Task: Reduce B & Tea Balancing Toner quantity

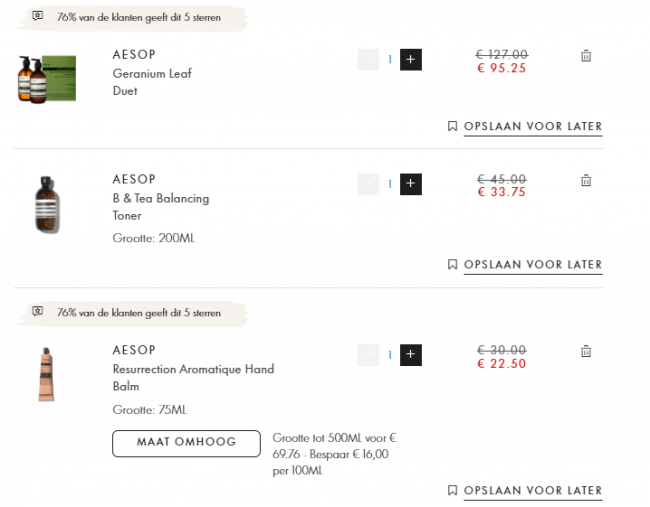Action: click(368, 184)
